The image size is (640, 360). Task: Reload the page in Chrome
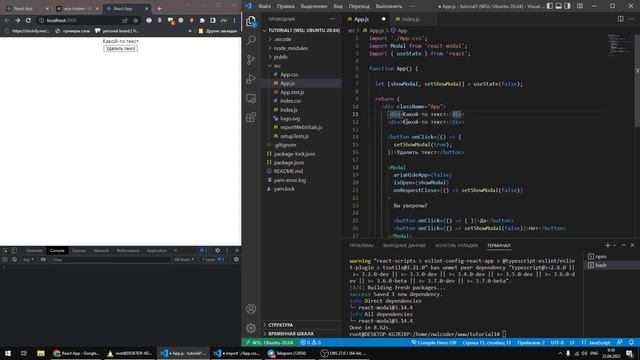(x=28, y=20)
